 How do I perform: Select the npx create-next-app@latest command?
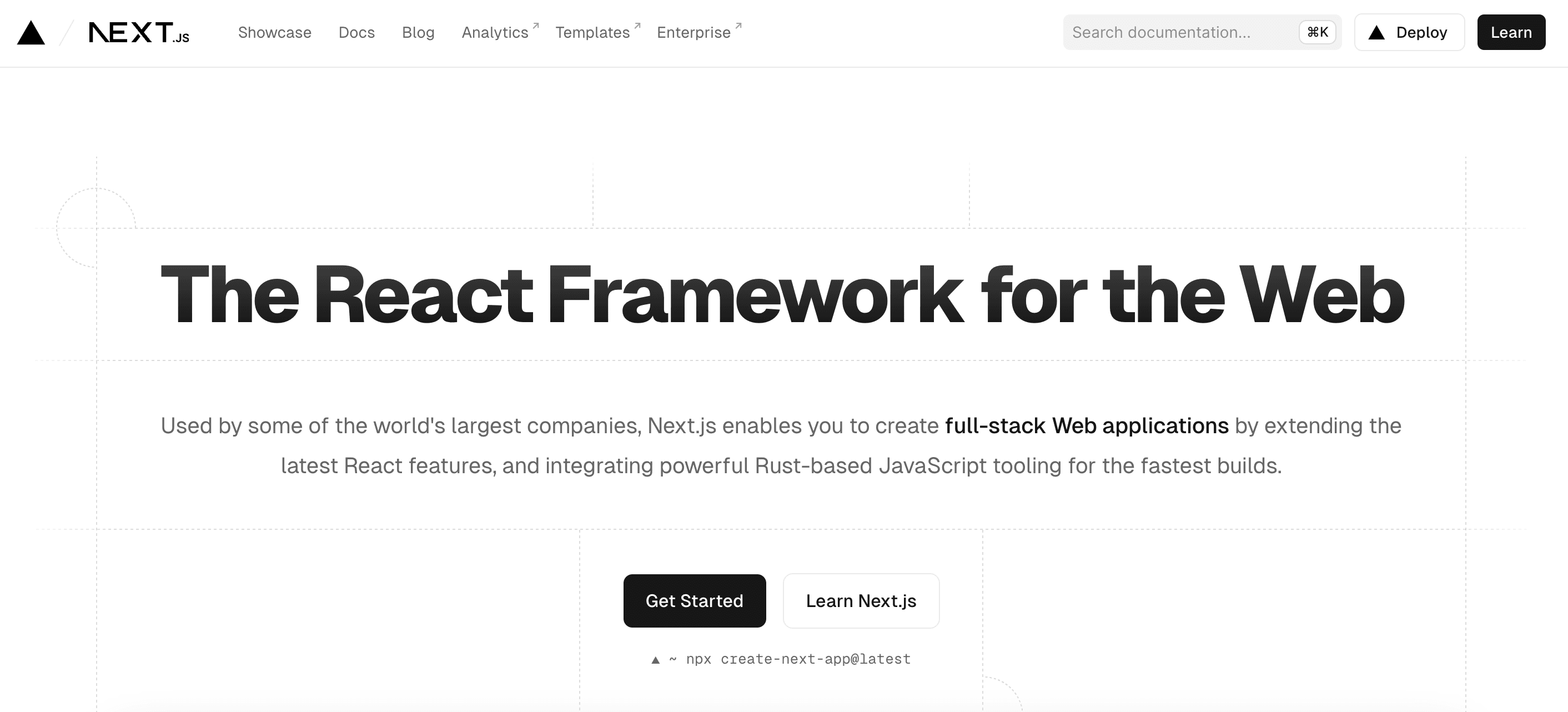pyautogui.click(x=797, y=659)
